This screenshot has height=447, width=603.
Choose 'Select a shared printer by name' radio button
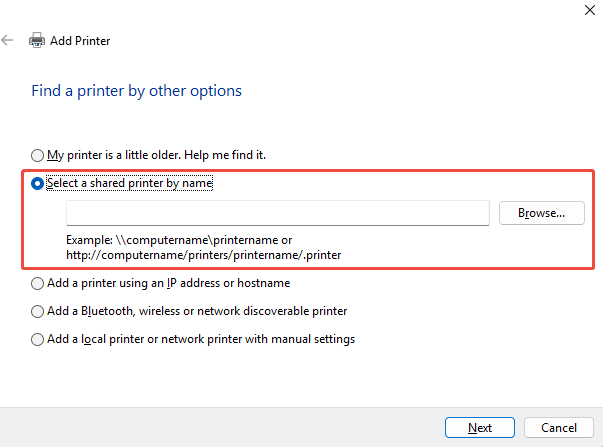click(38, 184)
